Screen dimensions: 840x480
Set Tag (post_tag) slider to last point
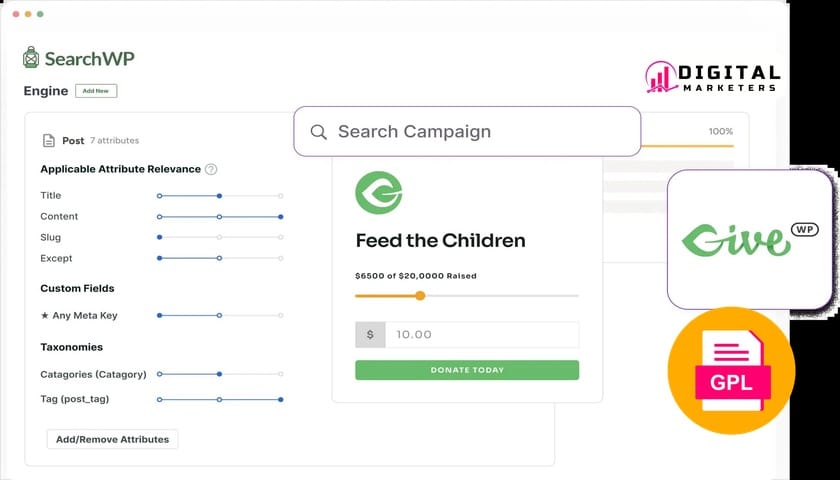click(281, 400)
